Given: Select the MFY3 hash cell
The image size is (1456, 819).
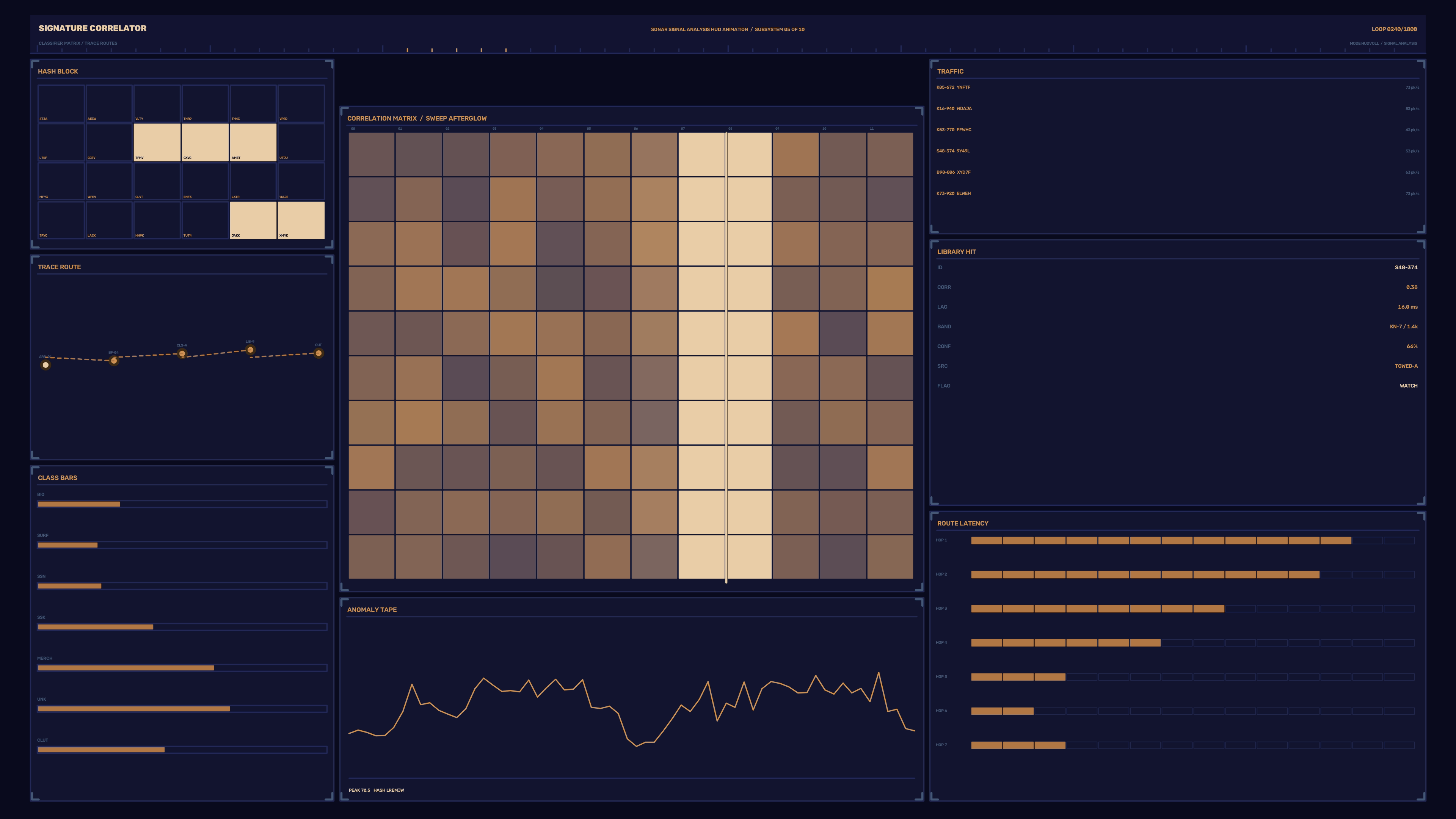Looking at the screenshot, I should pyautogui.click(x=61, y=182).
